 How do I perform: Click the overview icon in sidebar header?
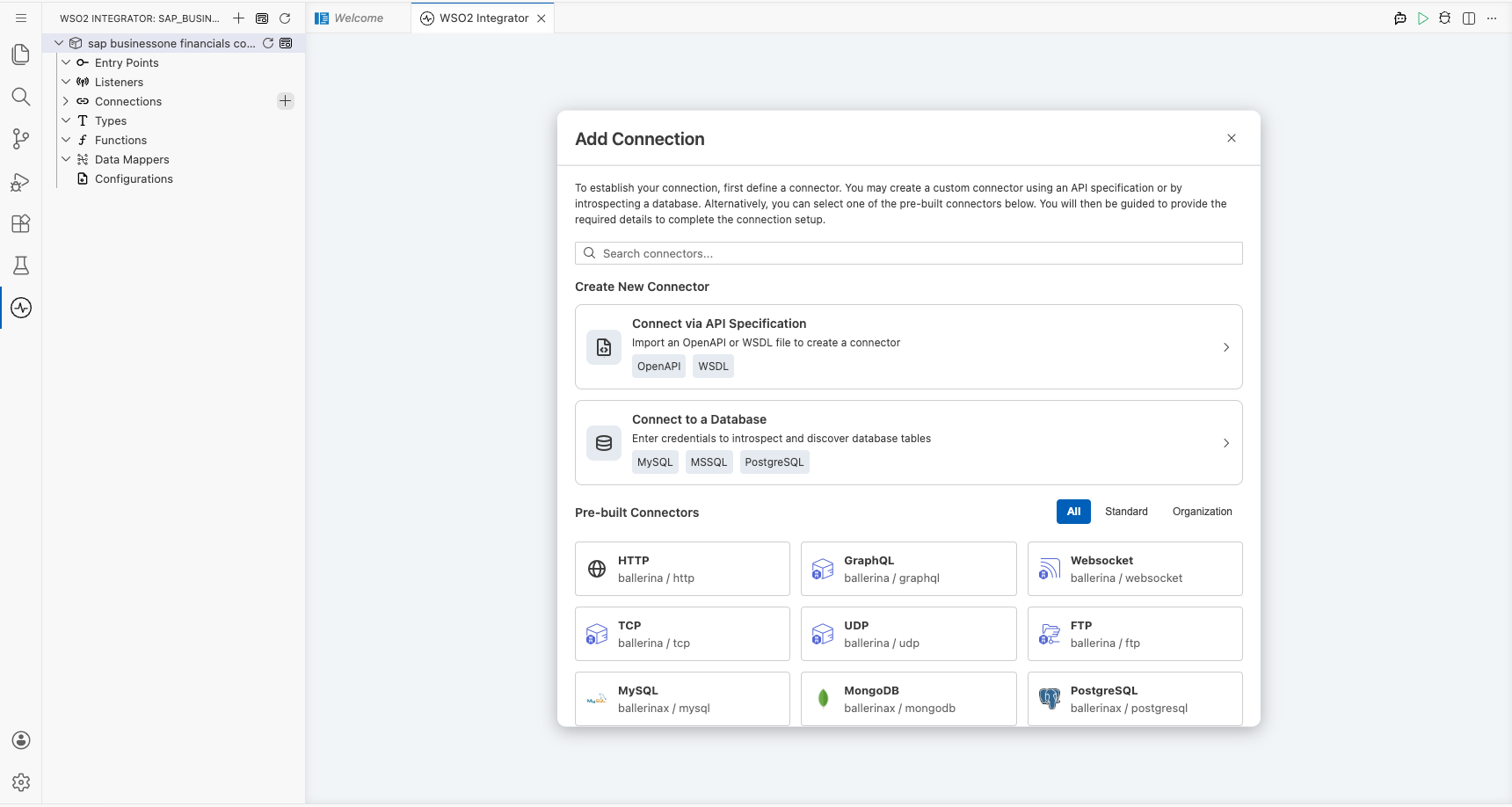(262, 18)
